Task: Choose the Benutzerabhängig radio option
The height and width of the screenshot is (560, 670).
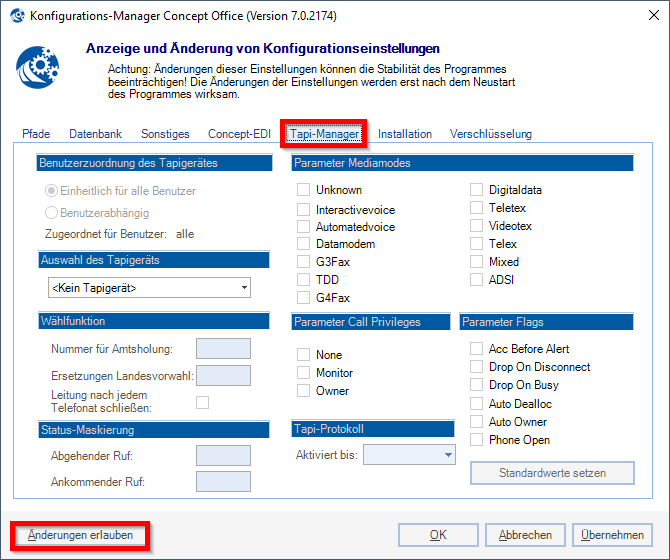Action: [53, 212]
